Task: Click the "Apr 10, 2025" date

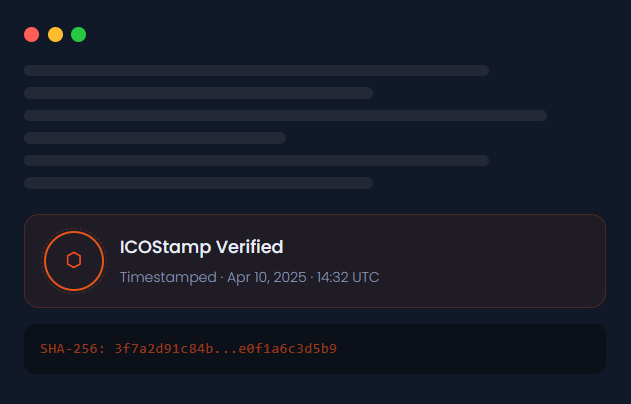Action: [265, 277]
